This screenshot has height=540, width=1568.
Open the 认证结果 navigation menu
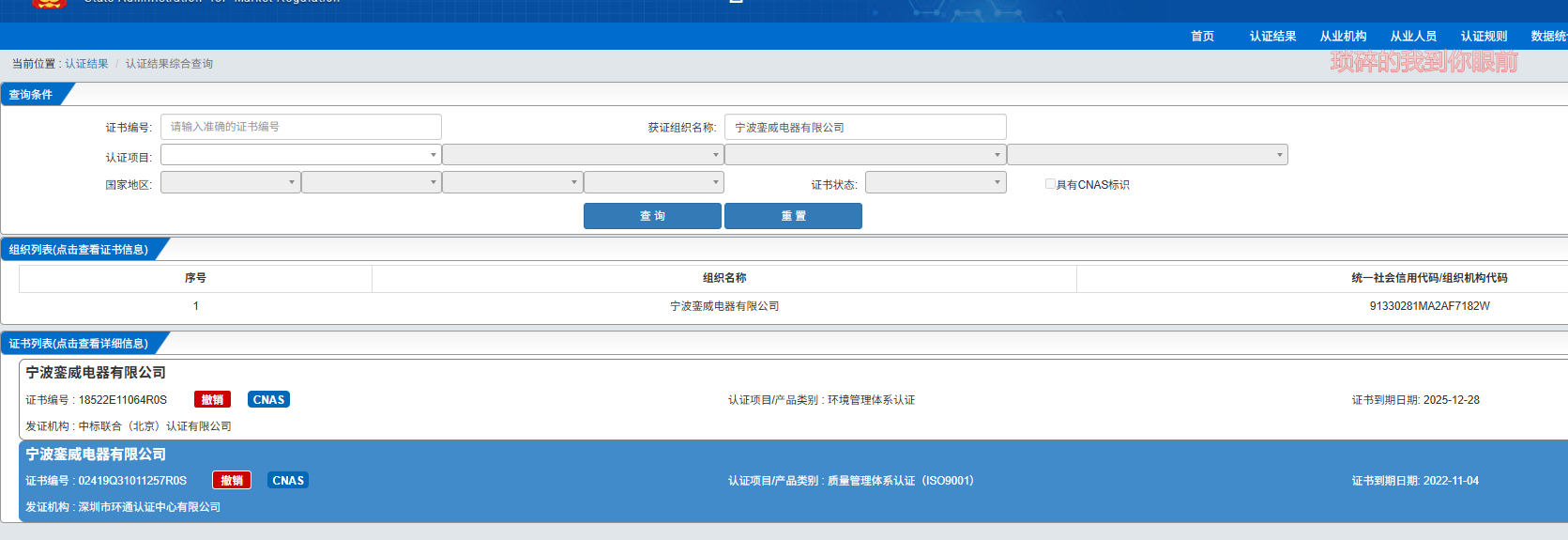[1272, 36]
